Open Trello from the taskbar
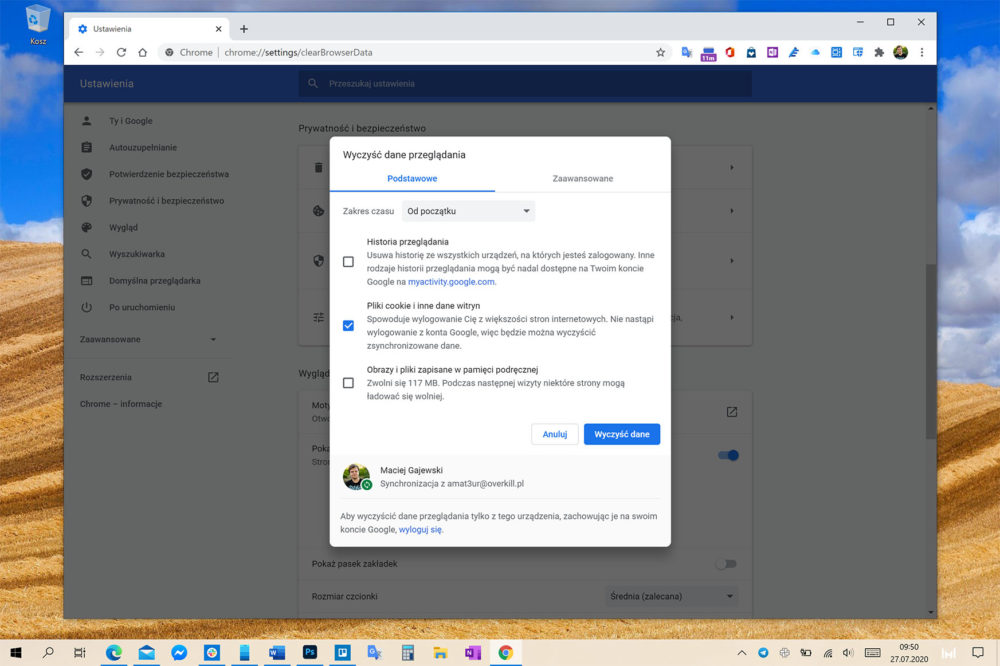 pyautogui.click(x=342, y=652)
